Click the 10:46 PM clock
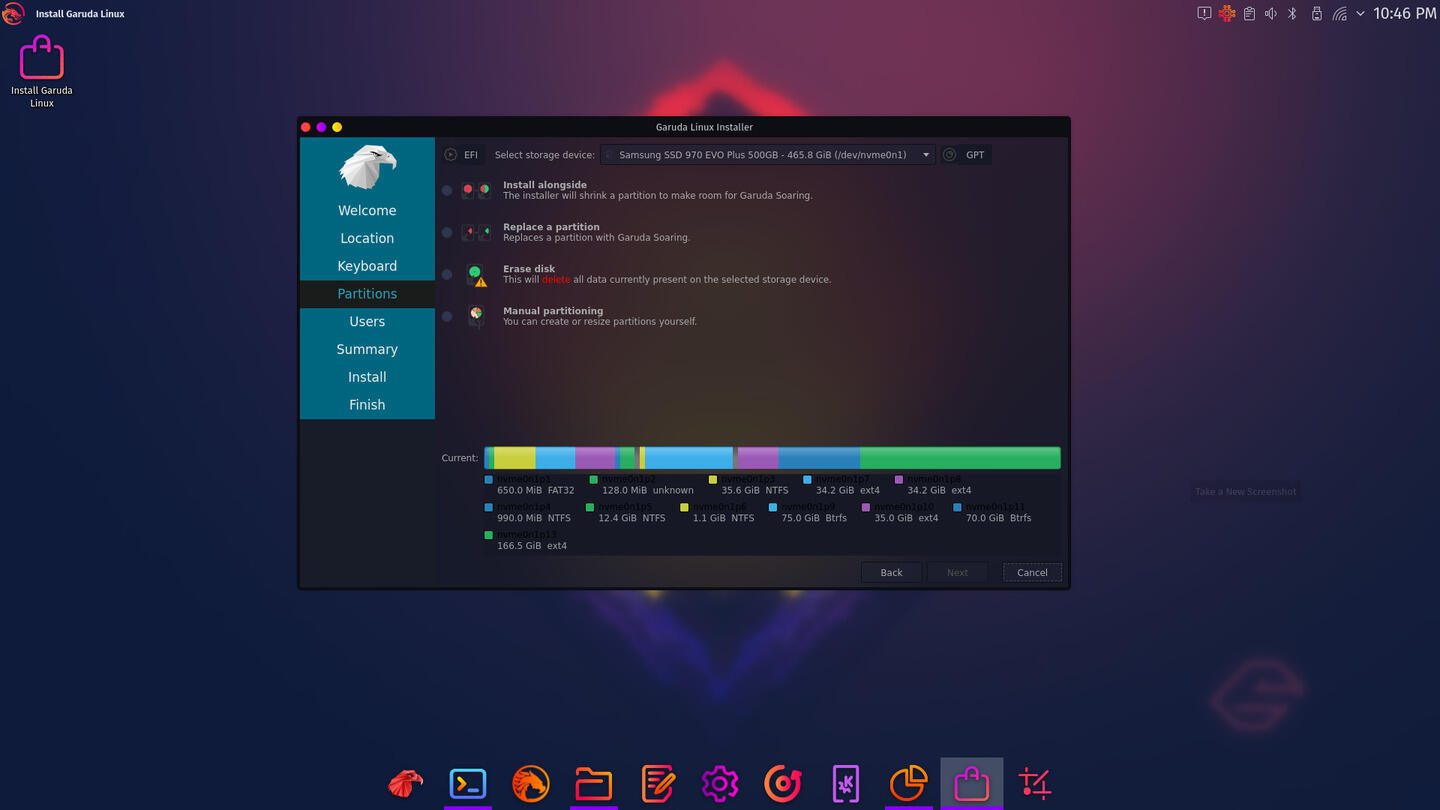The width and height of the screenshot is (1440, 810). [x=1405, y=14]
